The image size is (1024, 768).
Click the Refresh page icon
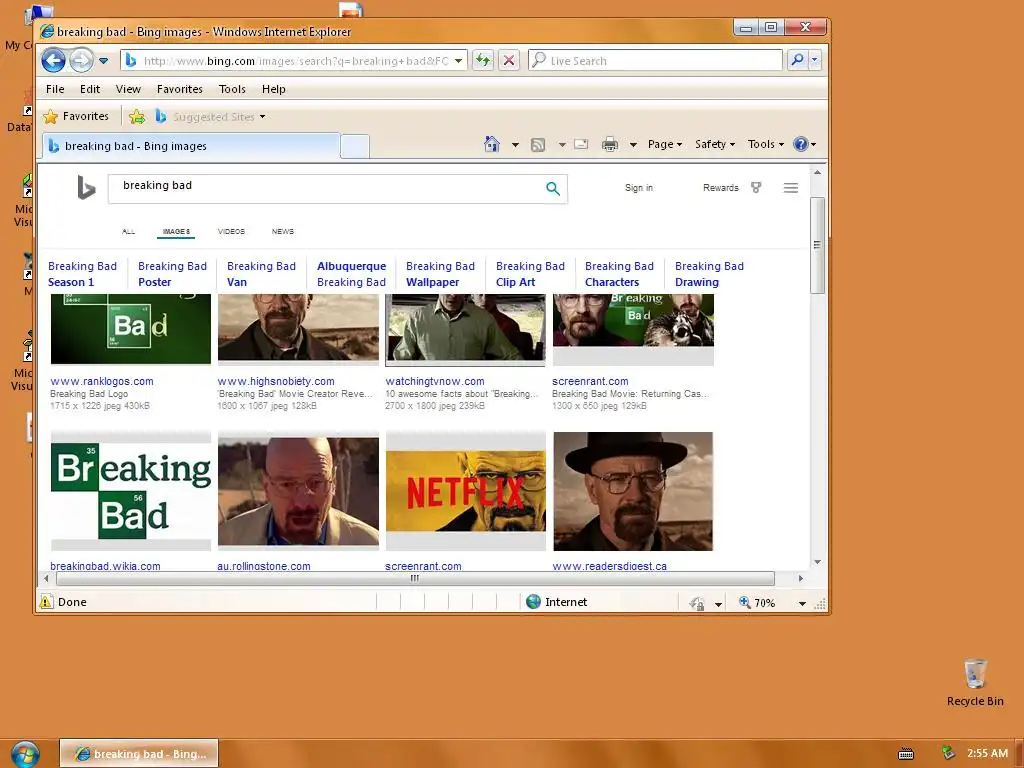click(x=483, y=61)
